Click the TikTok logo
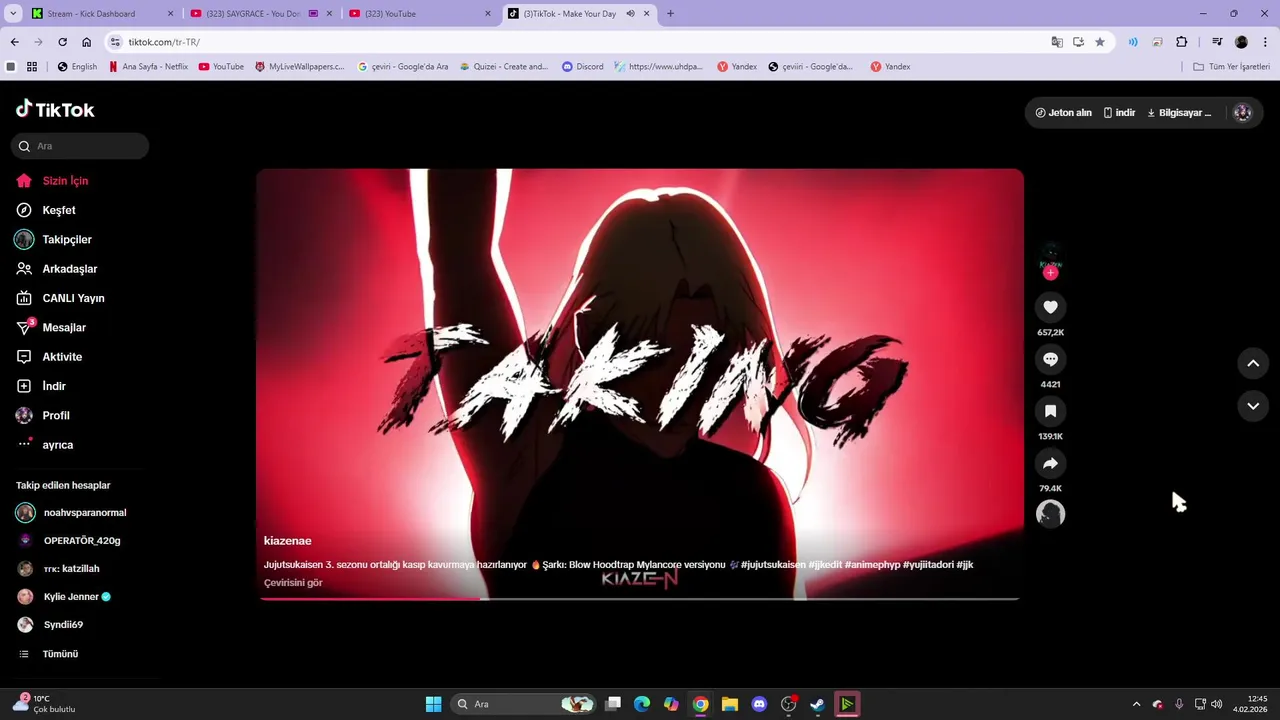Image resolution: width=1280 pixels, height=720 pixels. click(x=55, y=110)
